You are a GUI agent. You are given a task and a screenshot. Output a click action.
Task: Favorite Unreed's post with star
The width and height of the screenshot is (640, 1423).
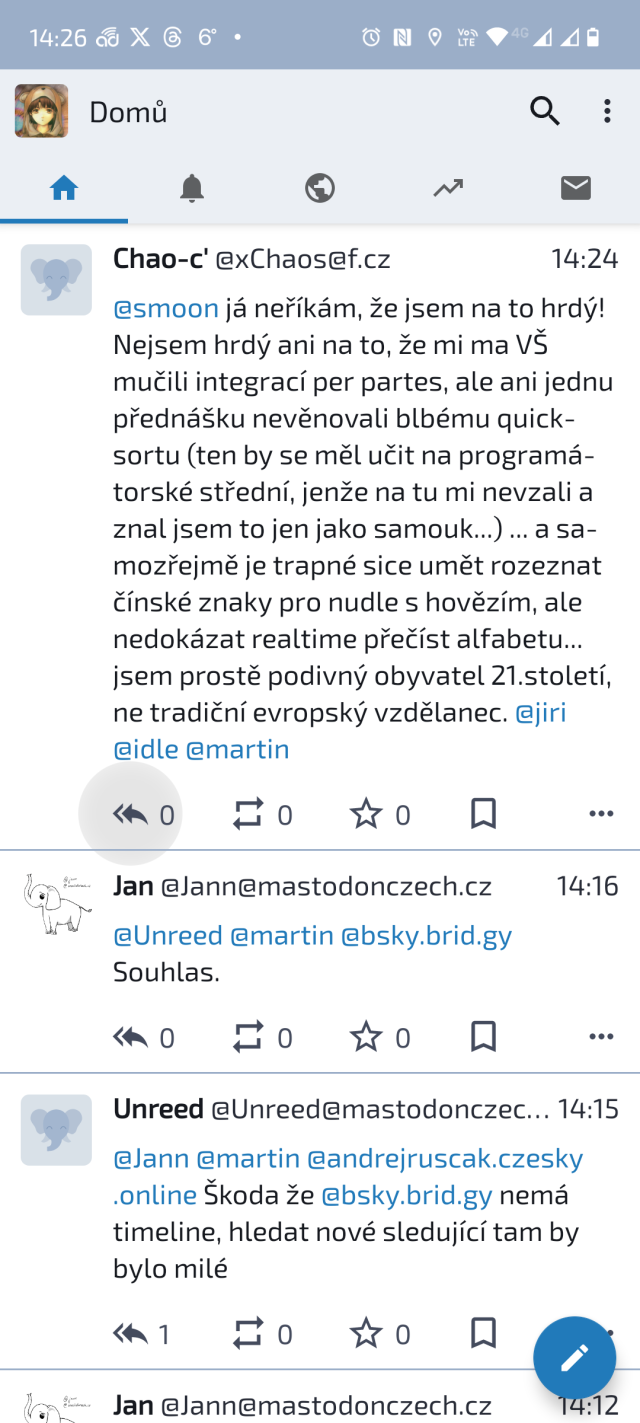coord(366,1333)
